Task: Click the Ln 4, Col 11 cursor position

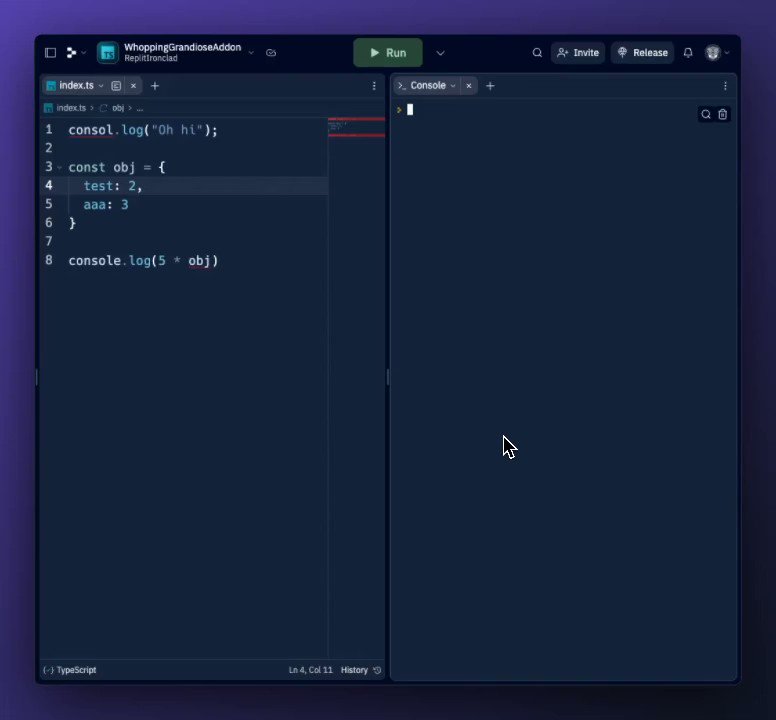Action: [310, 670]
